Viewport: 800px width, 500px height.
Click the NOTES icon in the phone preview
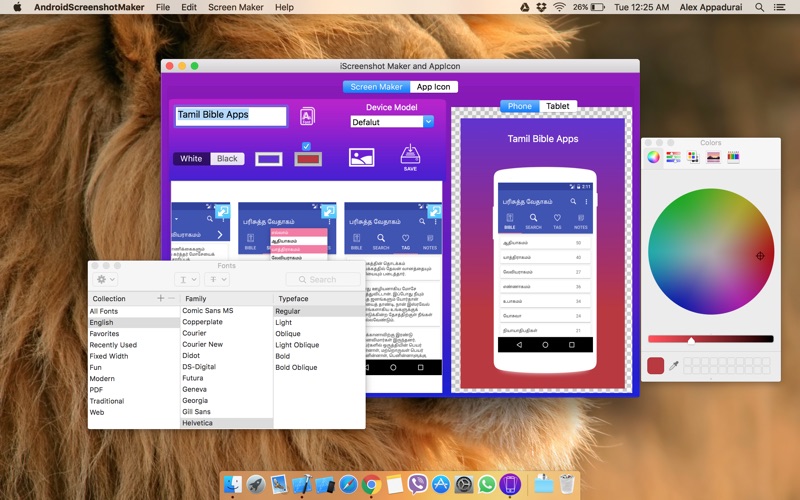[581, 220]
